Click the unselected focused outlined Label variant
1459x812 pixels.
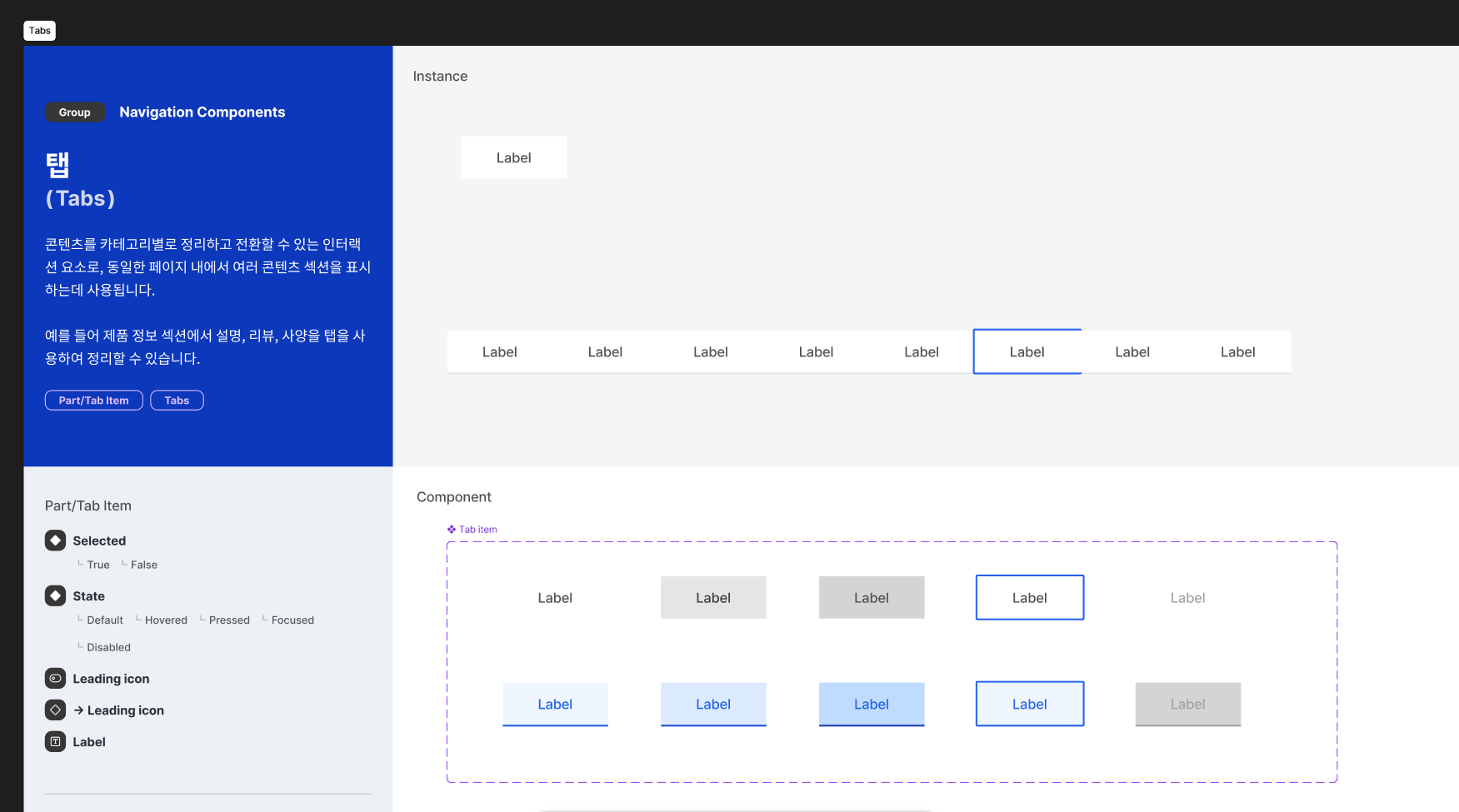(1030, 597)
